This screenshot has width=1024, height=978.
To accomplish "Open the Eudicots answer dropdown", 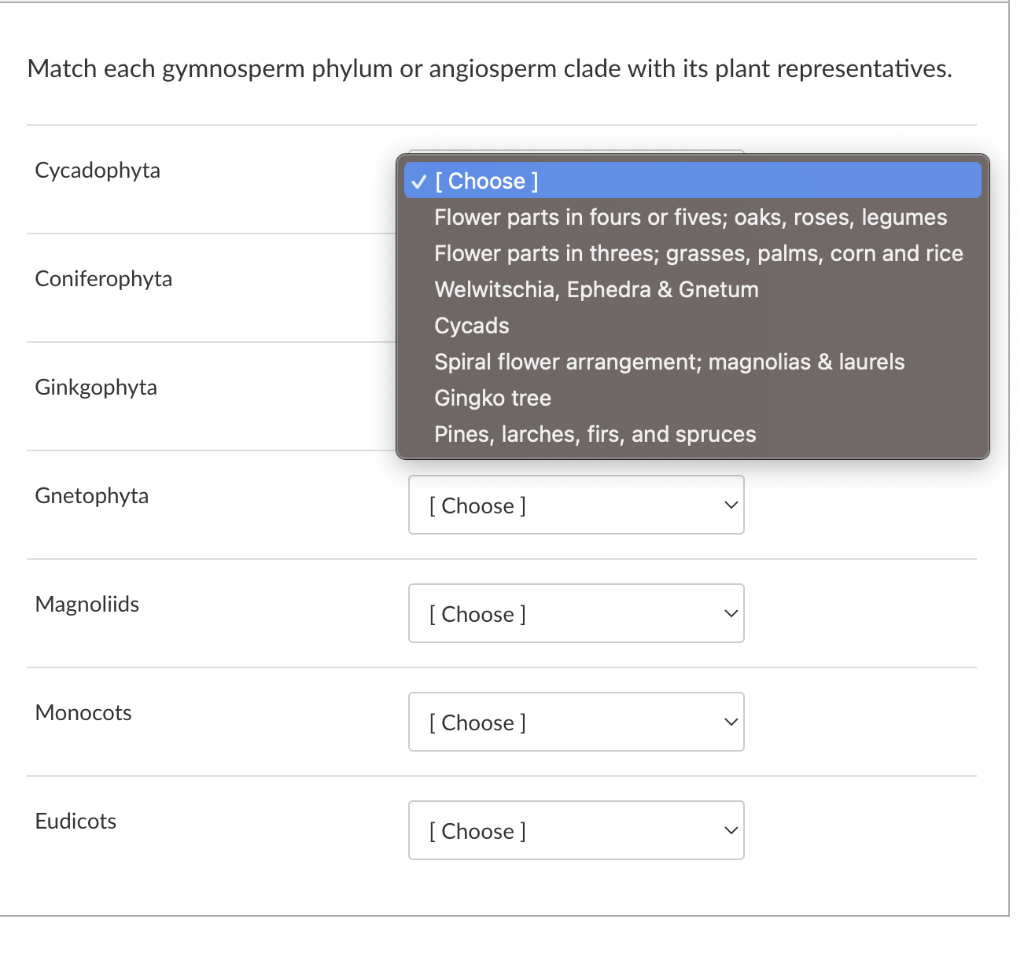I will pos(576,830).
